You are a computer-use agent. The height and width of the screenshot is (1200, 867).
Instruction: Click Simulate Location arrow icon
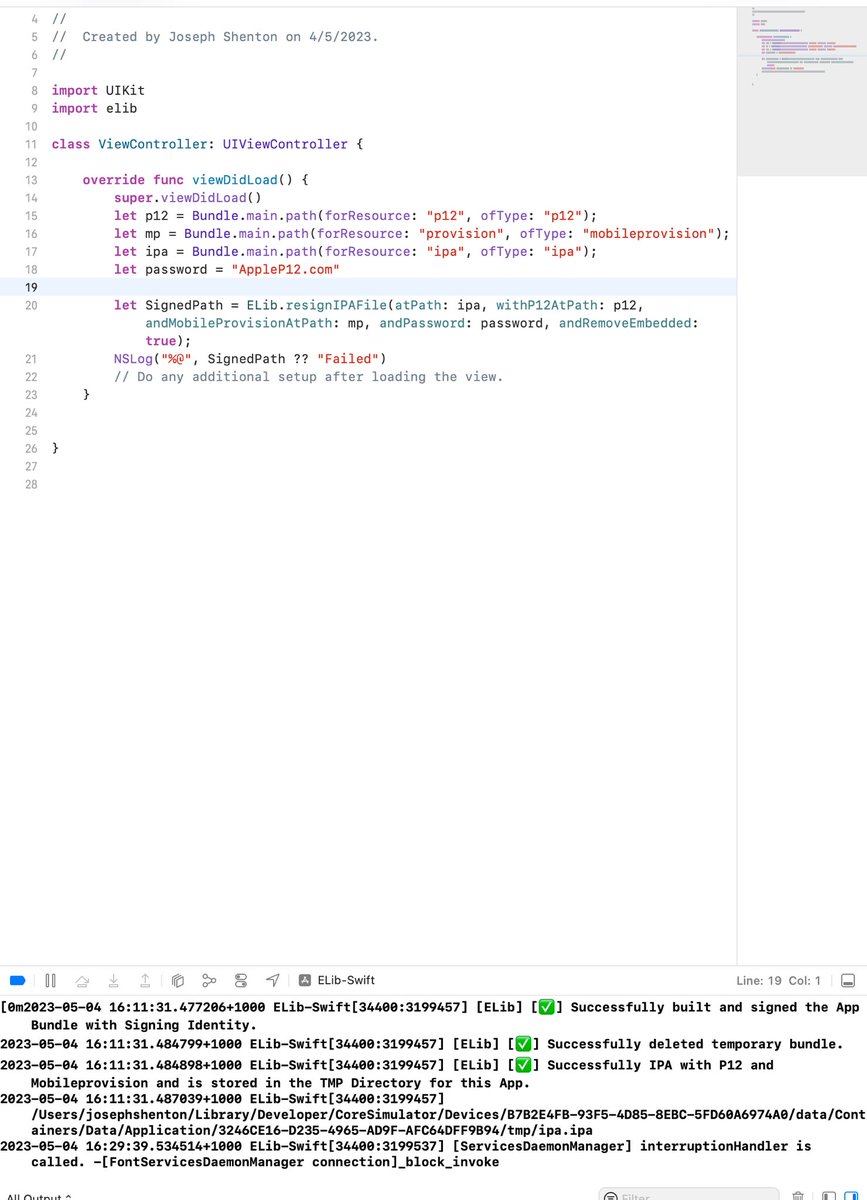click(x=272, y=980)
